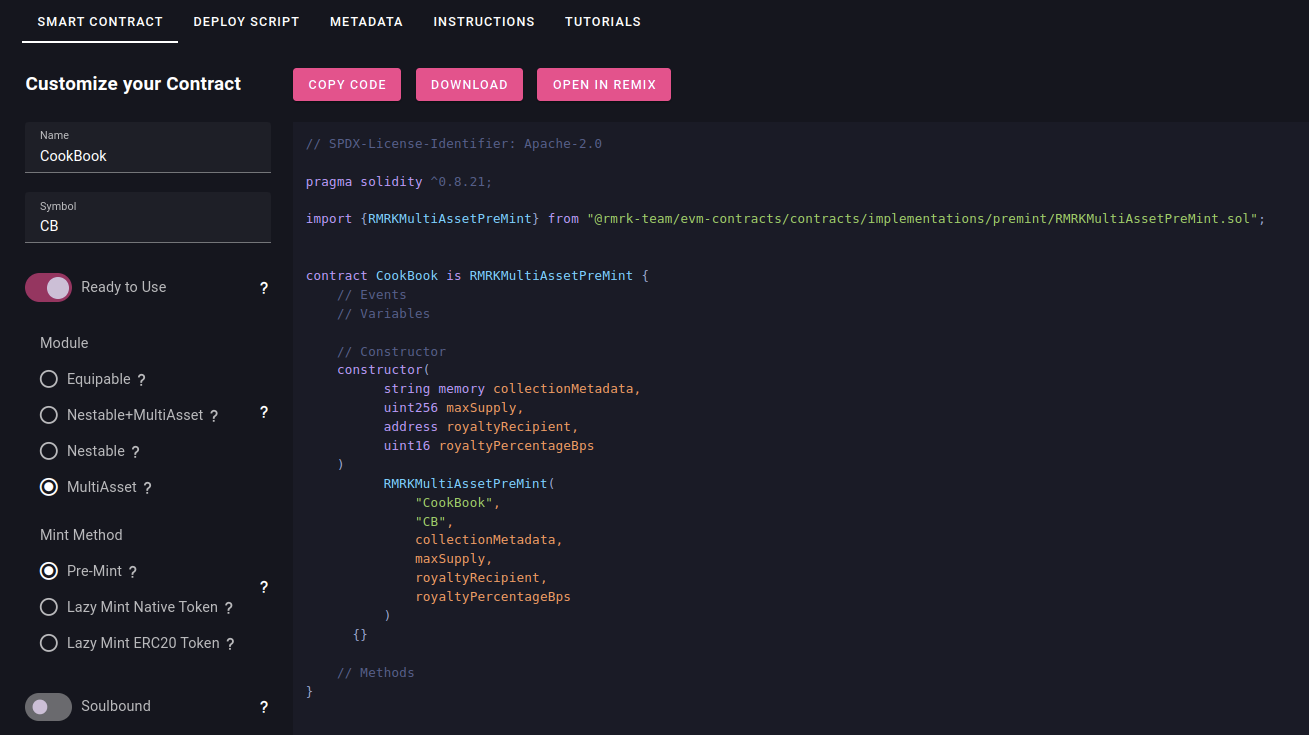Select the Equipable module radio button
This screenshot has width=1309, height=735.
(49, 379)
